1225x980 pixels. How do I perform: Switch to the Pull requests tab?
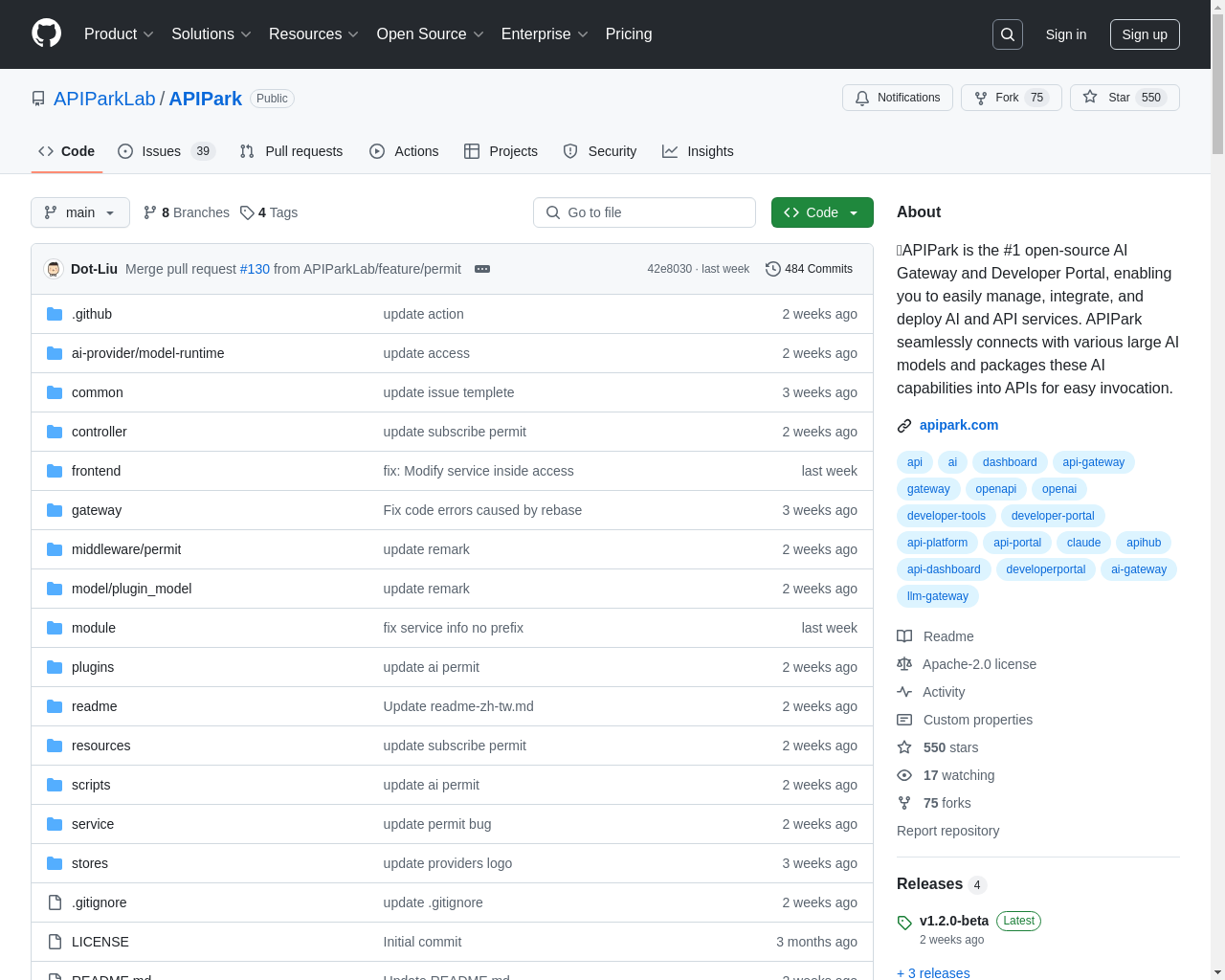291,151
